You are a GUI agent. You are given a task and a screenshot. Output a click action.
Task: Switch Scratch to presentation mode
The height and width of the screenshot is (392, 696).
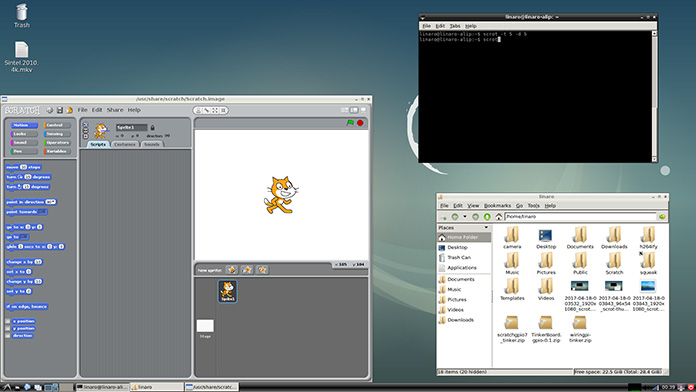tap(364, 110)
